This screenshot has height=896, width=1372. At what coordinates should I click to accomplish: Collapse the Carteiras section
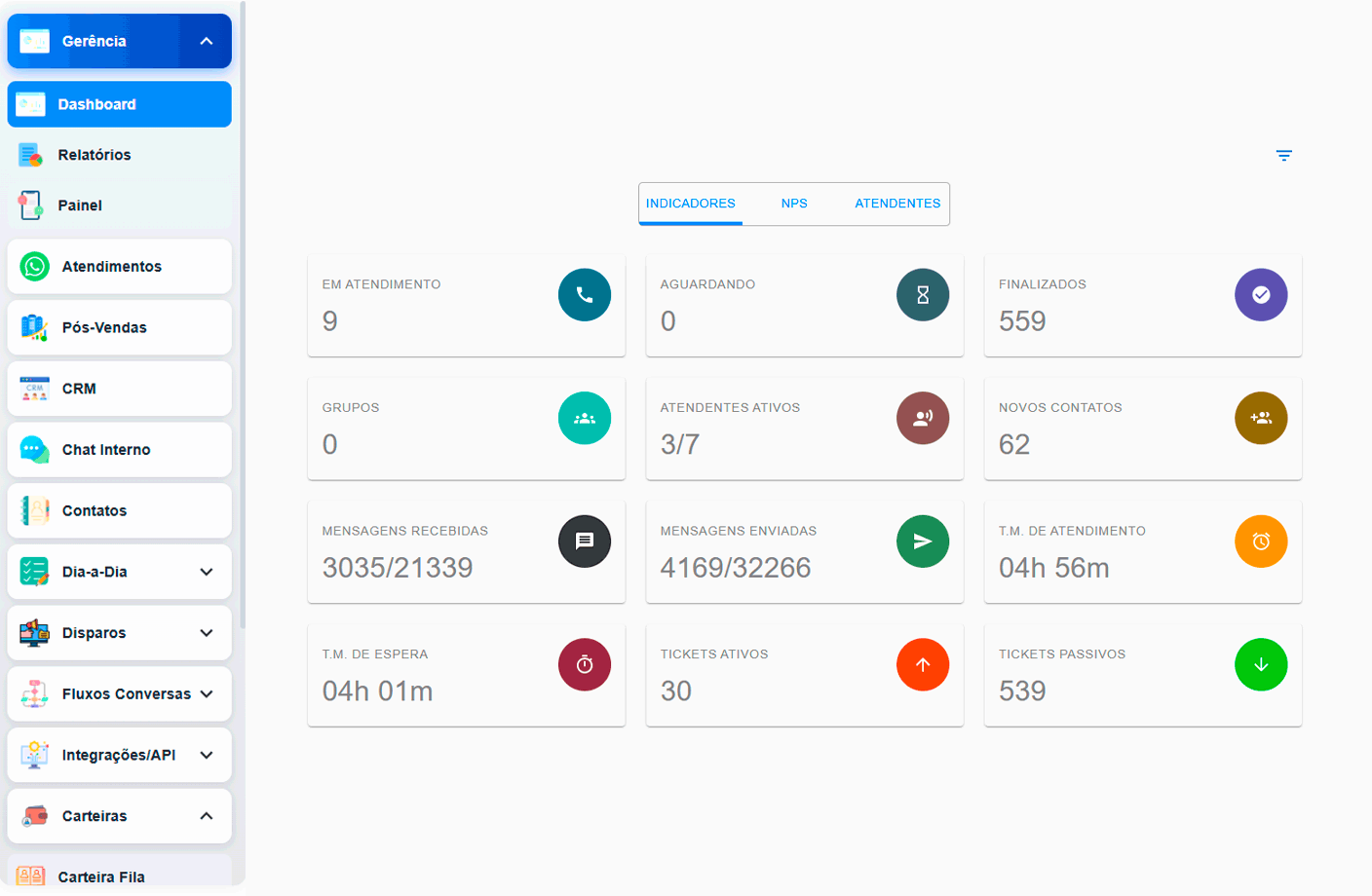pos(207,816)
